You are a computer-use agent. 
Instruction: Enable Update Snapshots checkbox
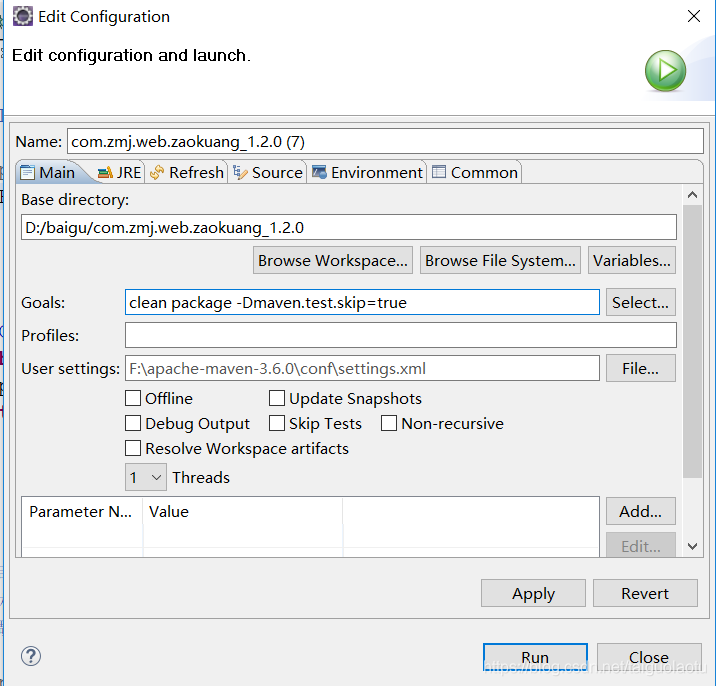pyautogui.click(x=277, y=398)
